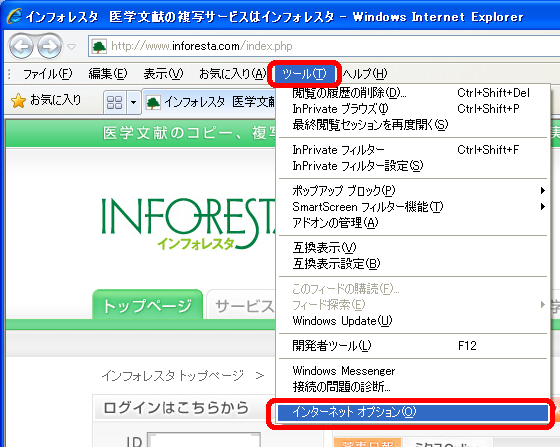Expand ポップアップ ブロック(P) submenu
Image resolution: width=560 pixels, height=447 pixels.
click(413, 191)
